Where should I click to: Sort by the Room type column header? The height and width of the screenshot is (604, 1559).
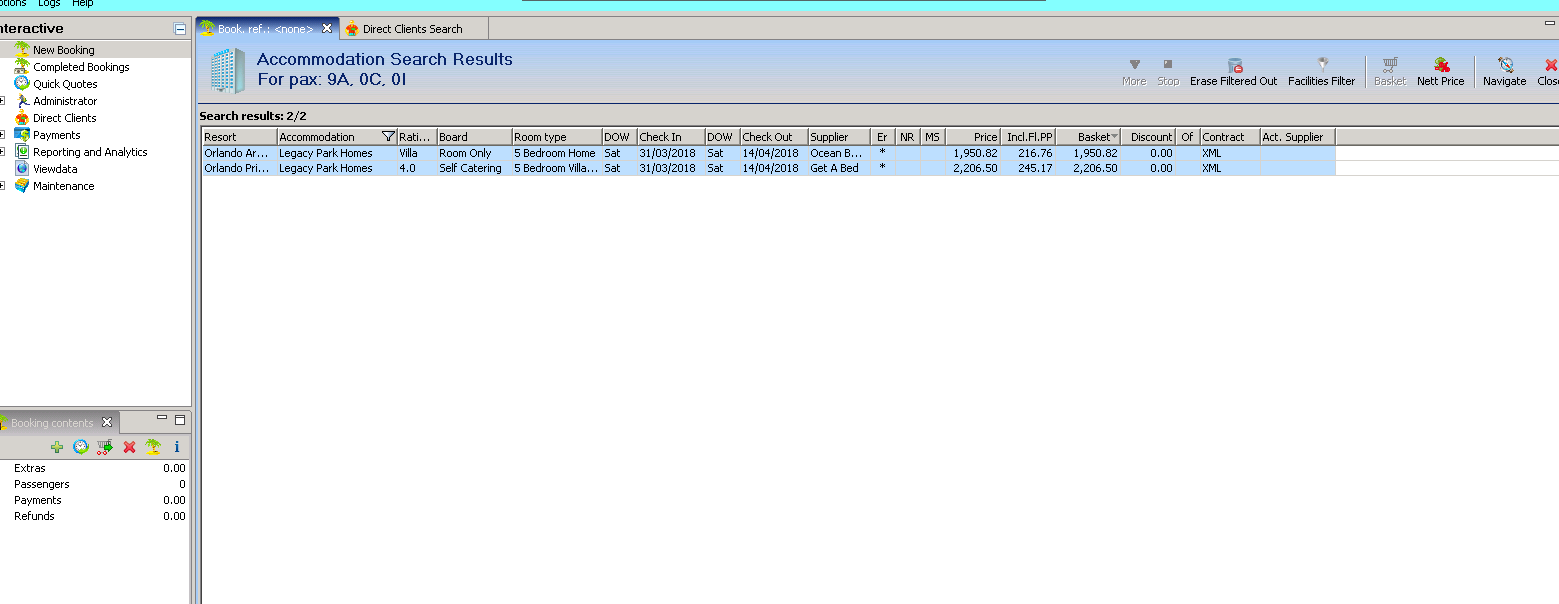point(557,137)
